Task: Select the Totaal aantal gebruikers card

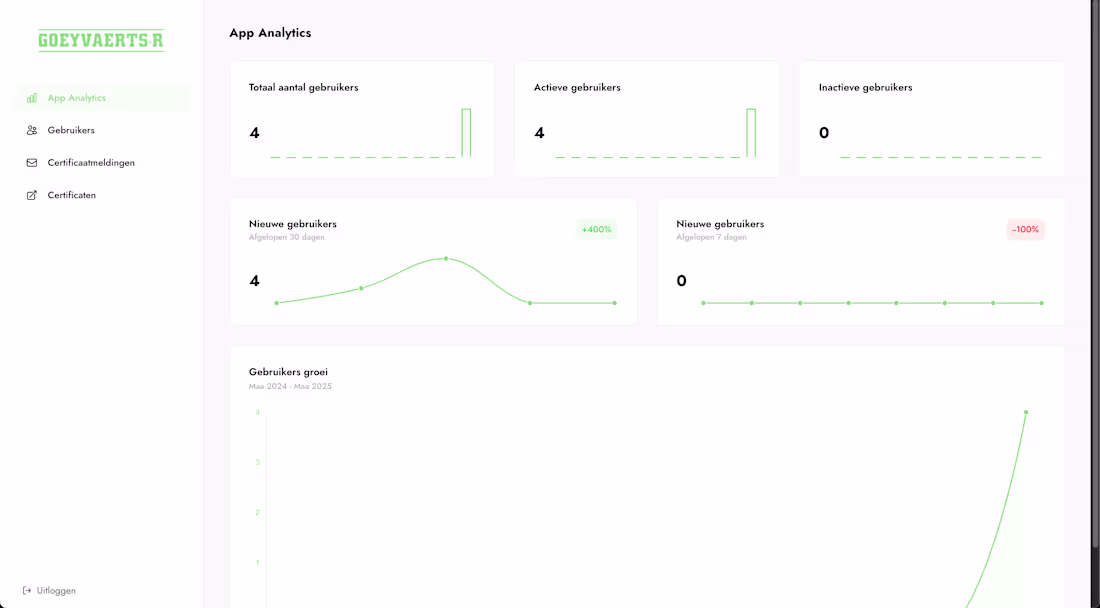Action: 362,118
